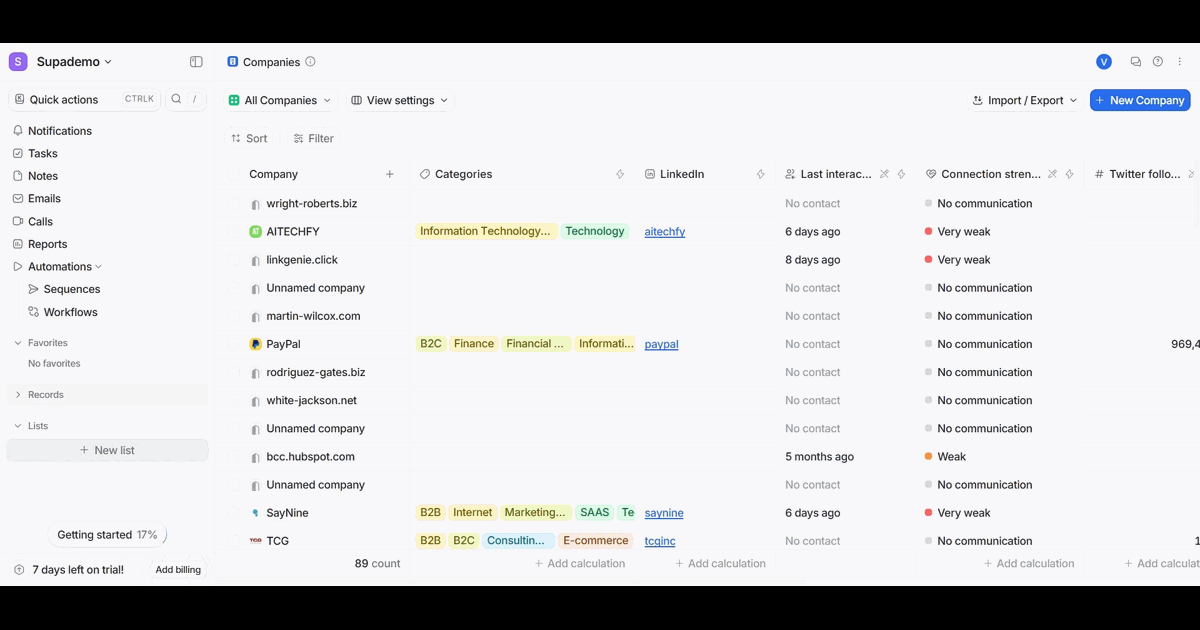Open Getting started 17% progress
This screenshot has width=1200, height=630.
[x=107, y=535]
